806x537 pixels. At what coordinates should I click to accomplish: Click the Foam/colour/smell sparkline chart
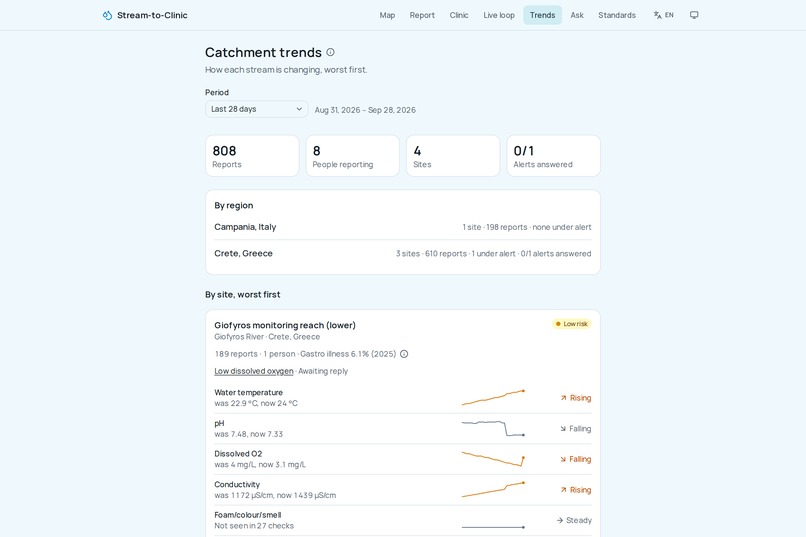[x=493, y=527]
